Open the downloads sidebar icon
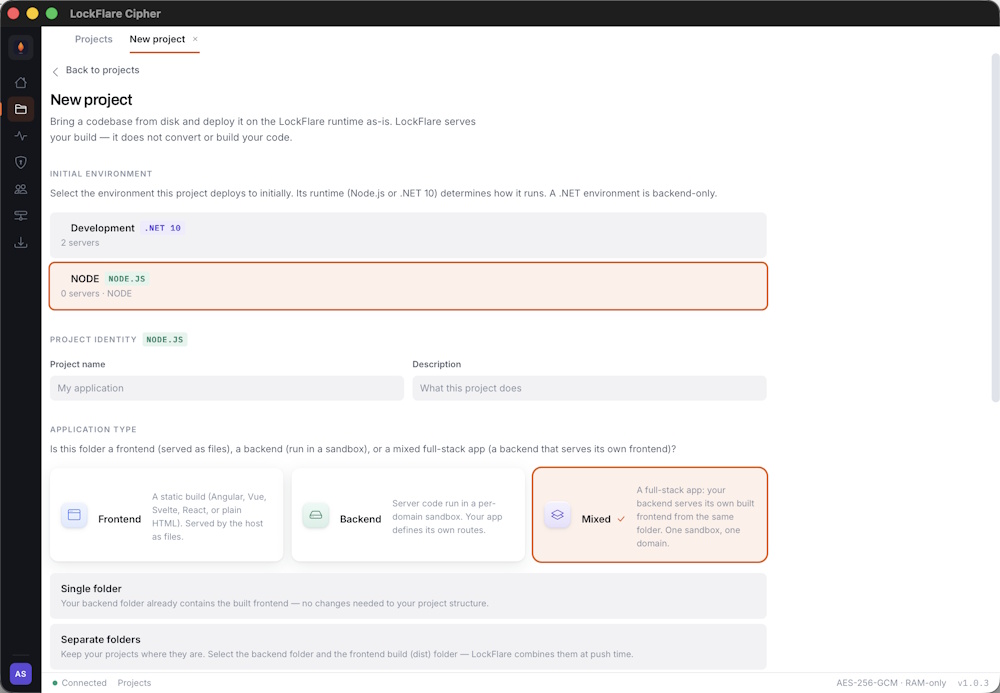 click(x=20, y=242)
